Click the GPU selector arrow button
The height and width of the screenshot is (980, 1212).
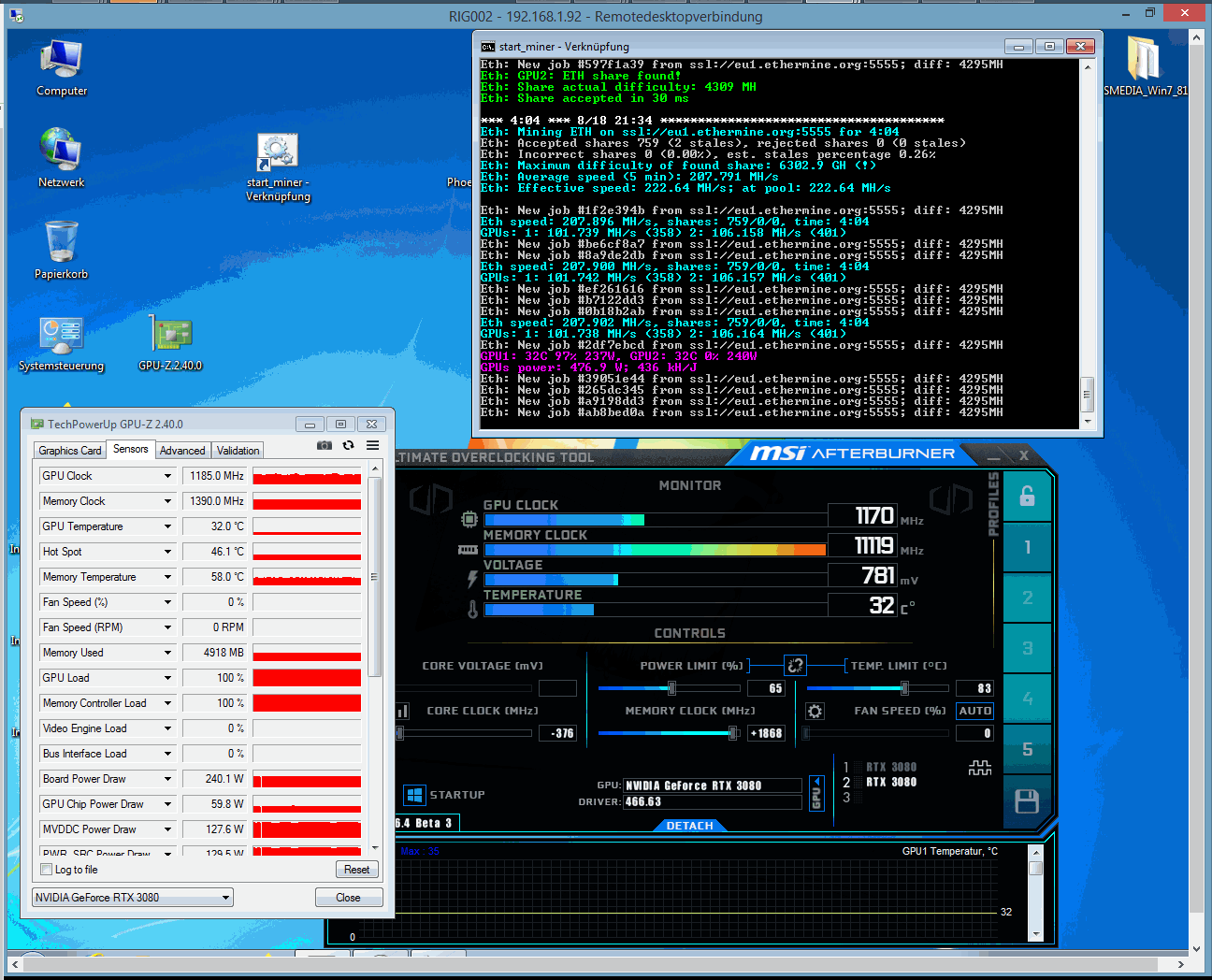coord(815,793)
